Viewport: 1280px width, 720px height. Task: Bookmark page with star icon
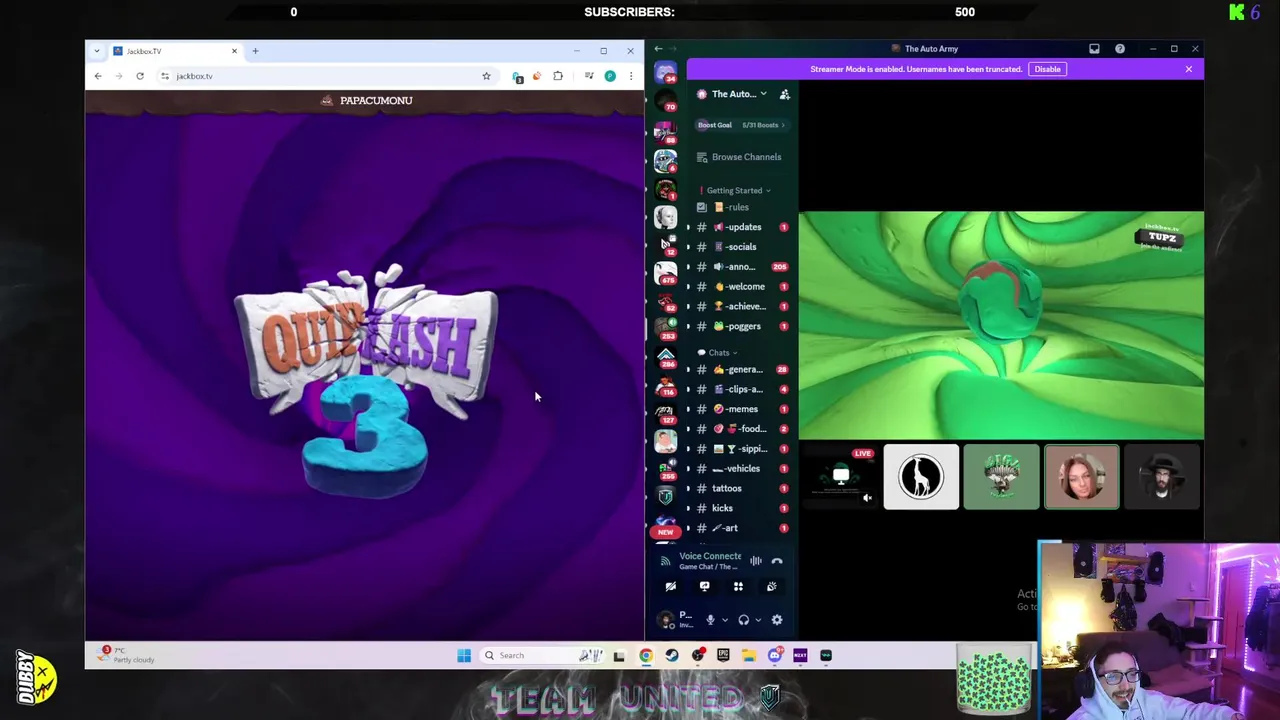[x=487, y=76]
